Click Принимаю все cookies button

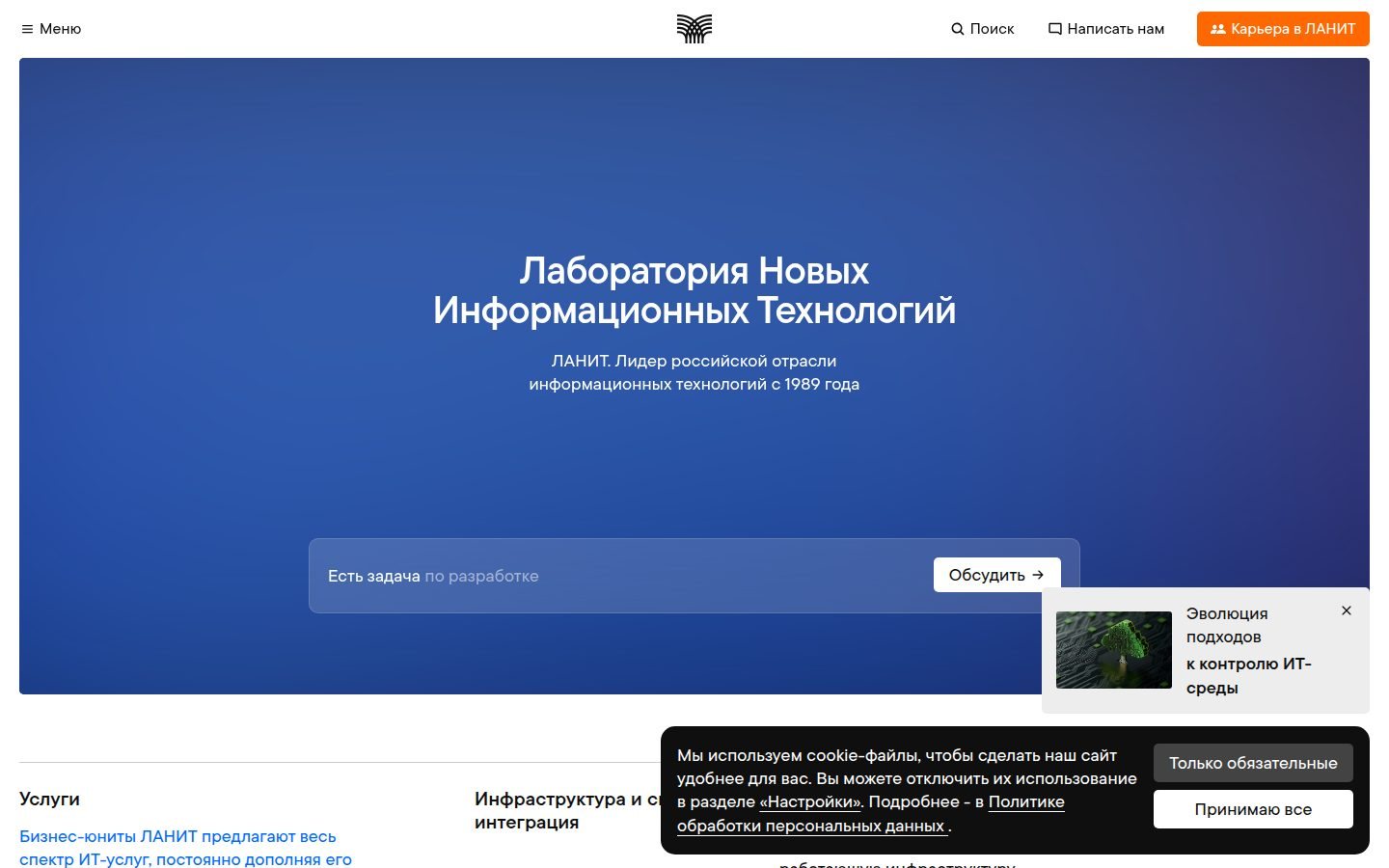pyautogui.click(x=1253, y=809)
